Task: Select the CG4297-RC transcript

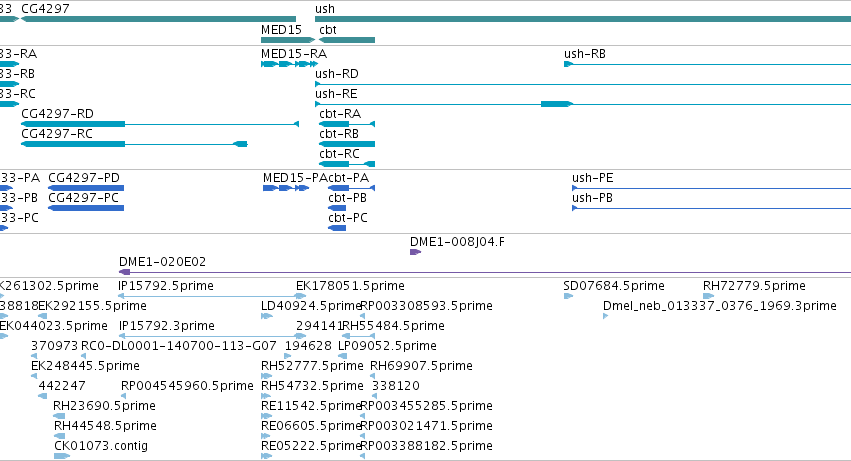Action: [134, 144]
